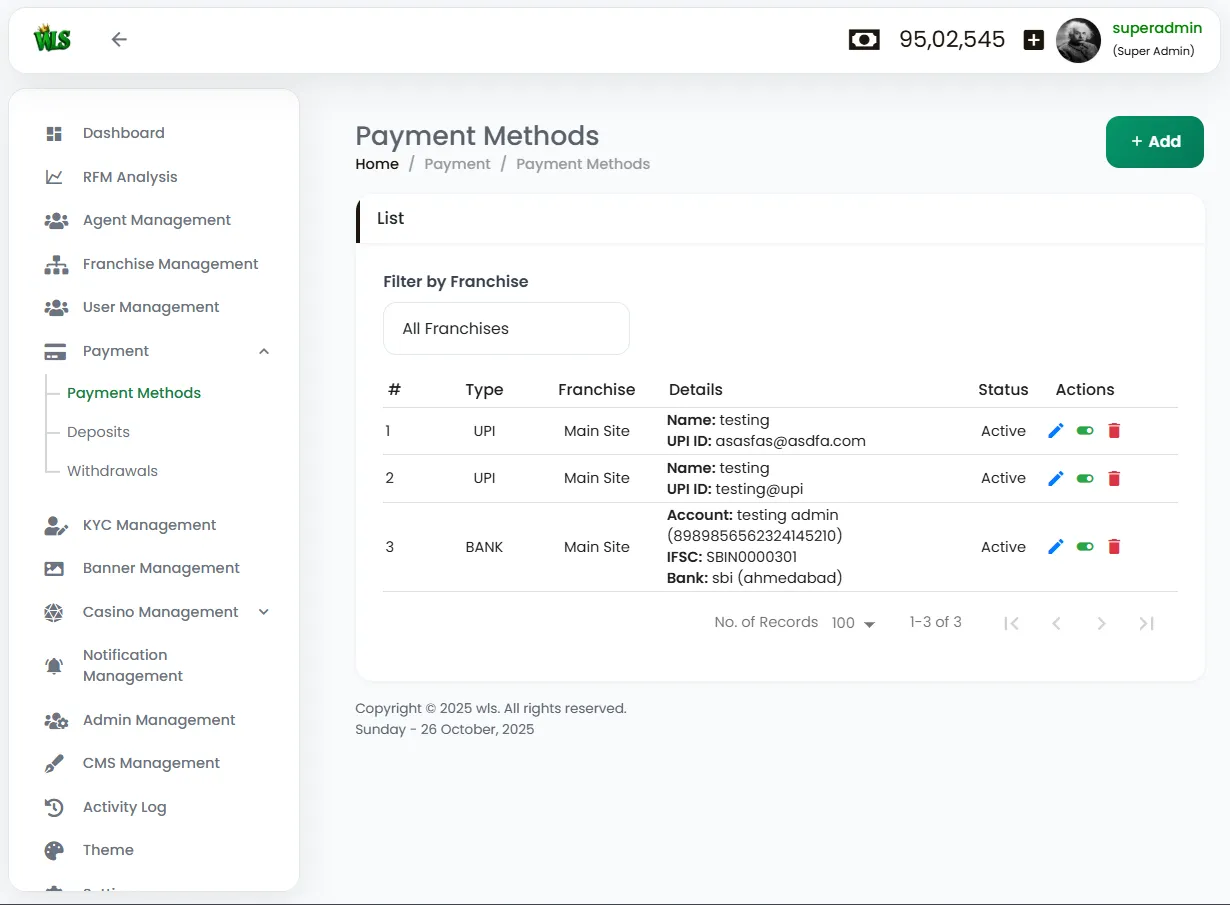Click the edit pencil for the BANK row

(1055, 547)
